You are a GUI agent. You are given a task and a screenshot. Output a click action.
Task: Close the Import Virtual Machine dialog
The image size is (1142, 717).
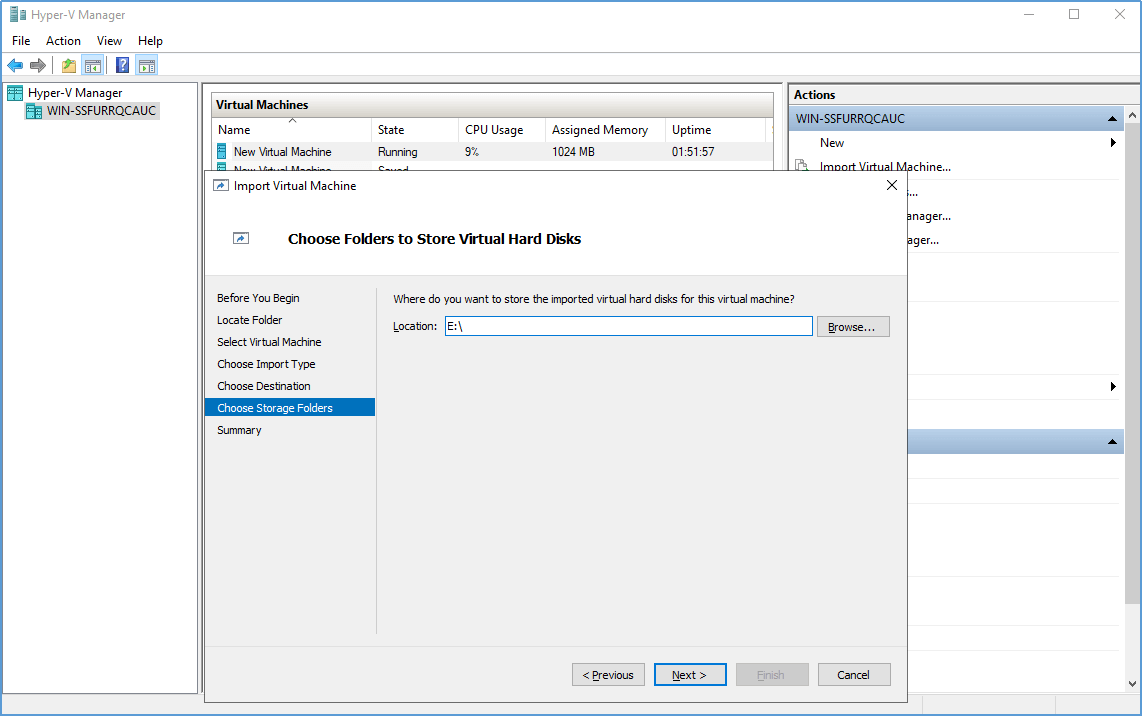(x=892, y=185)
